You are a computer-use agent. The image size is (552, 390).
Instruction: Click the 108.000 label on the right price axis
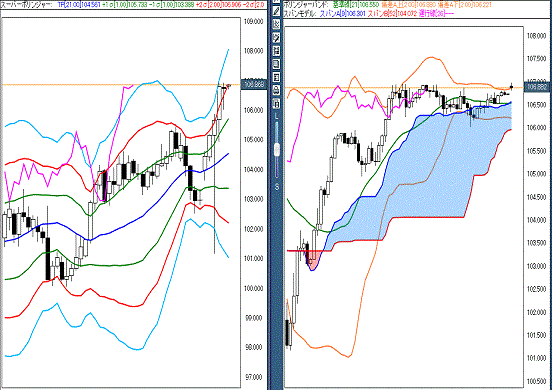[536, 36]
